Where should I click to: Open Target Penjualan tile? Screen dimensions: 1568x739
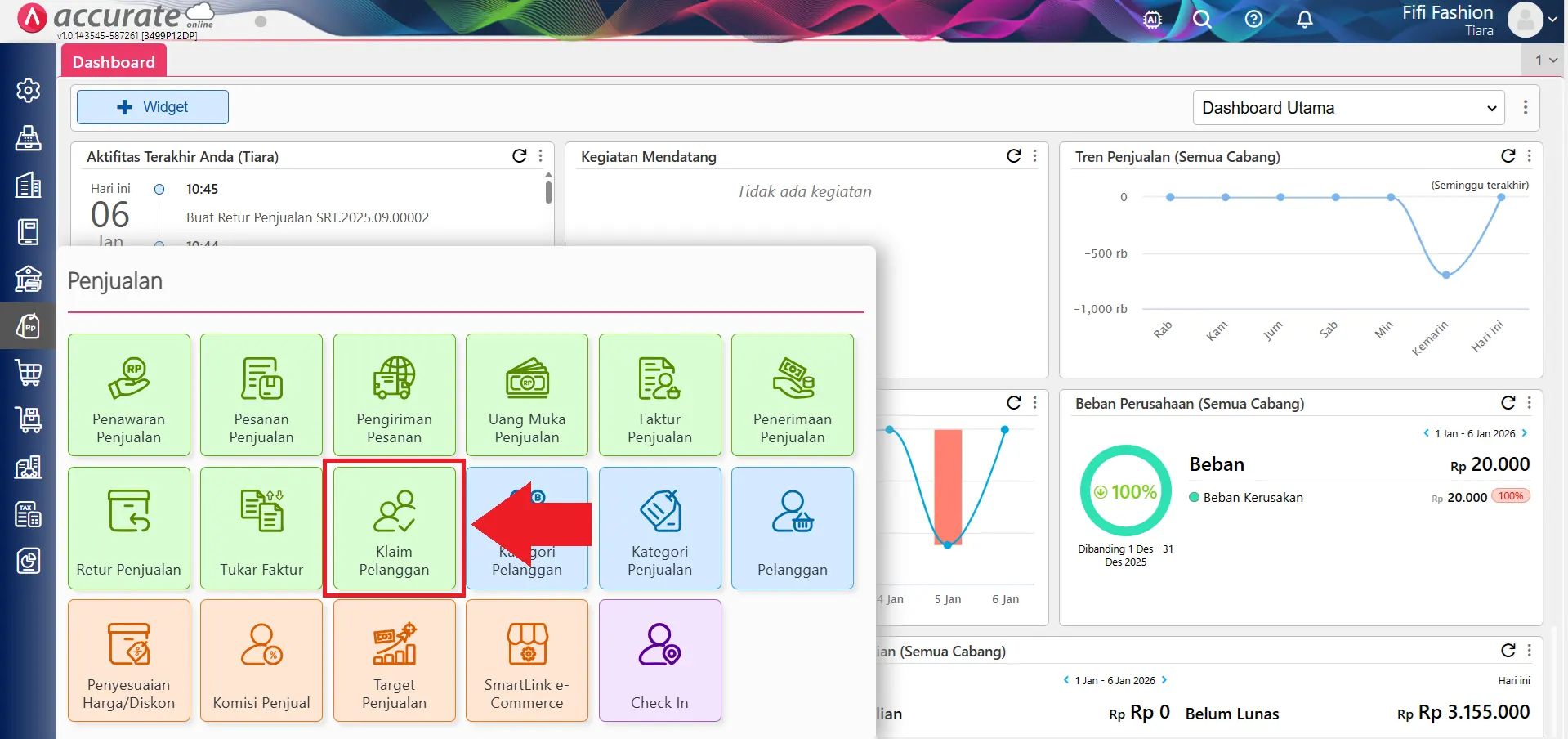tap(394, 661)
